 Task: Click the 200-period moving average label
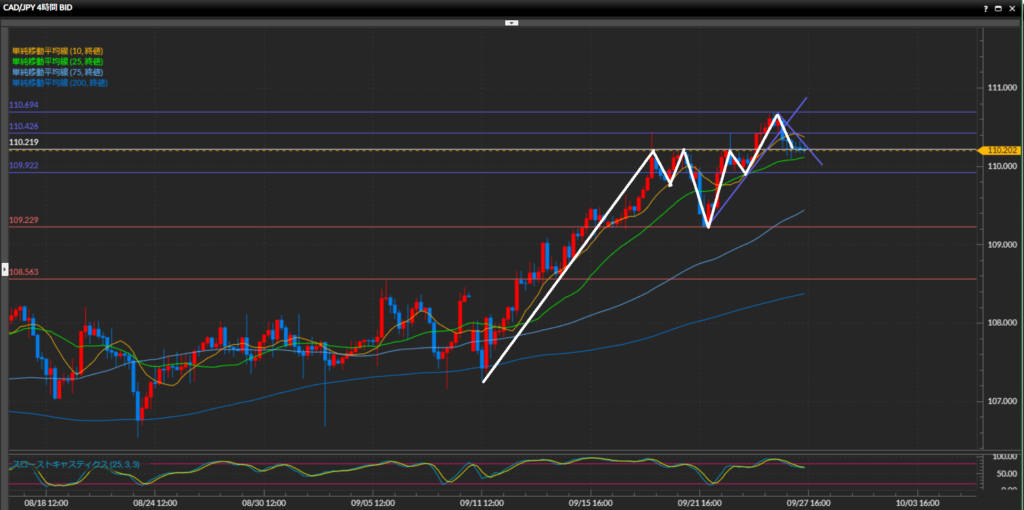click(x=59, y=83)
